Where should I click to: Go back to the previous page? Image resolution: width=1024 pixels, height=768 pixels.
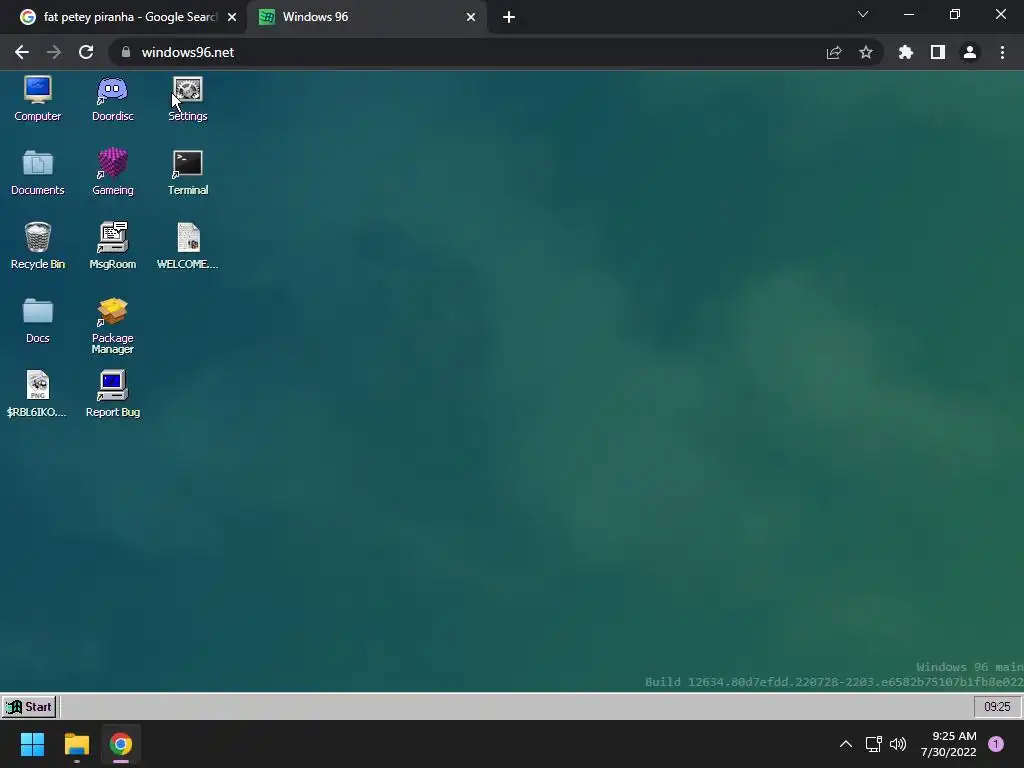point(22,52)
